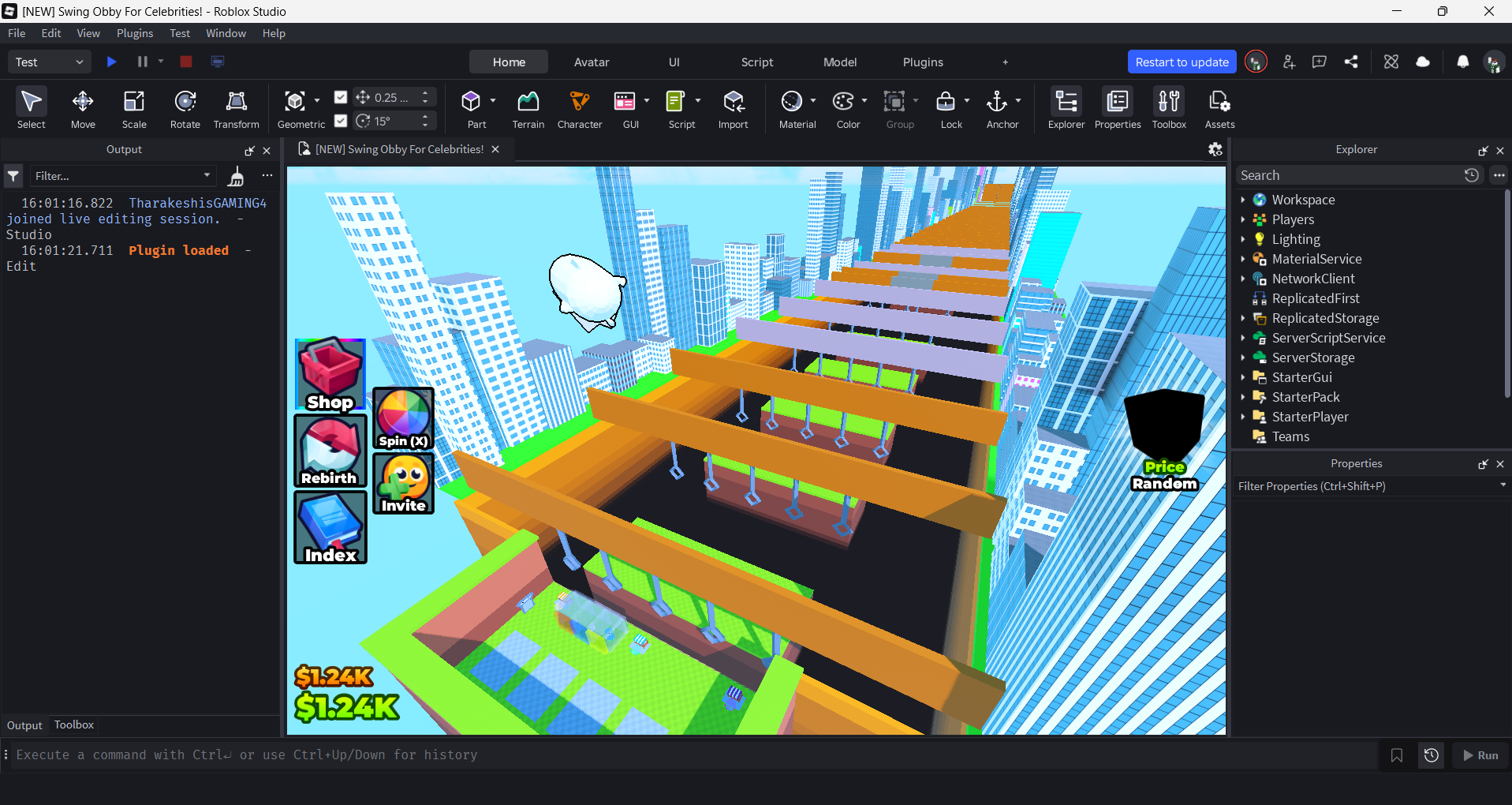Clear output with the broom icon
This screenshot has height=805, width=1512.
tap(235, 176)
